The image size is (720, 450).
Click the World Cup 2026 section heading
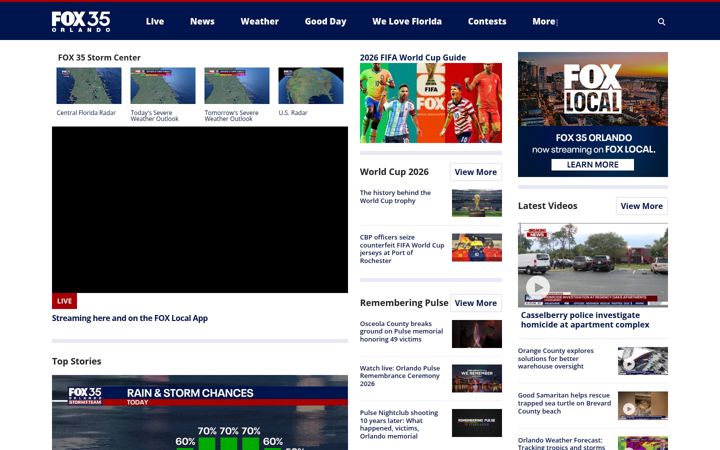[x=394, y=172]
